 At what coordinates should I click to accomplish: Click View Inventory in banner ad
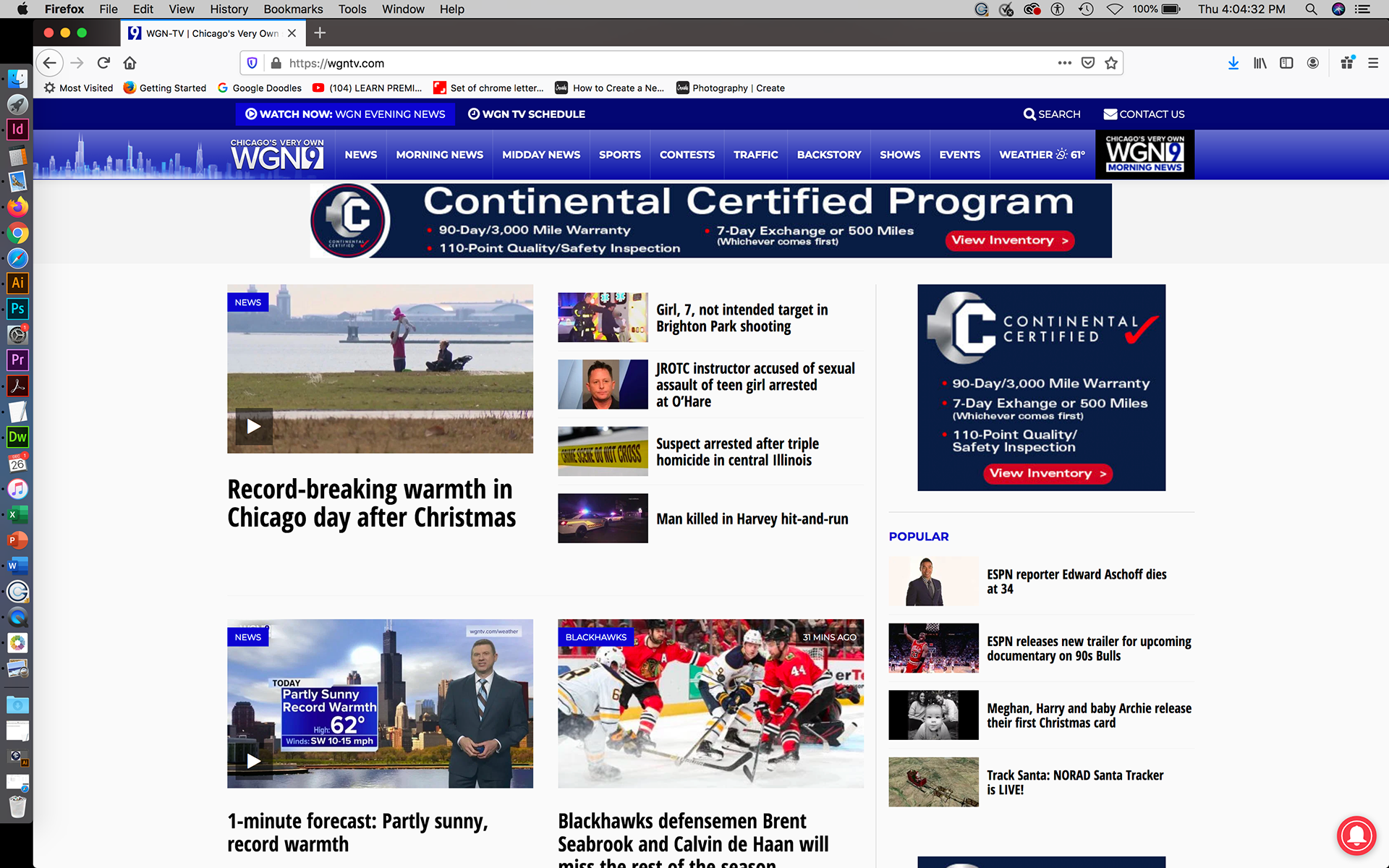click(1009, 241)
